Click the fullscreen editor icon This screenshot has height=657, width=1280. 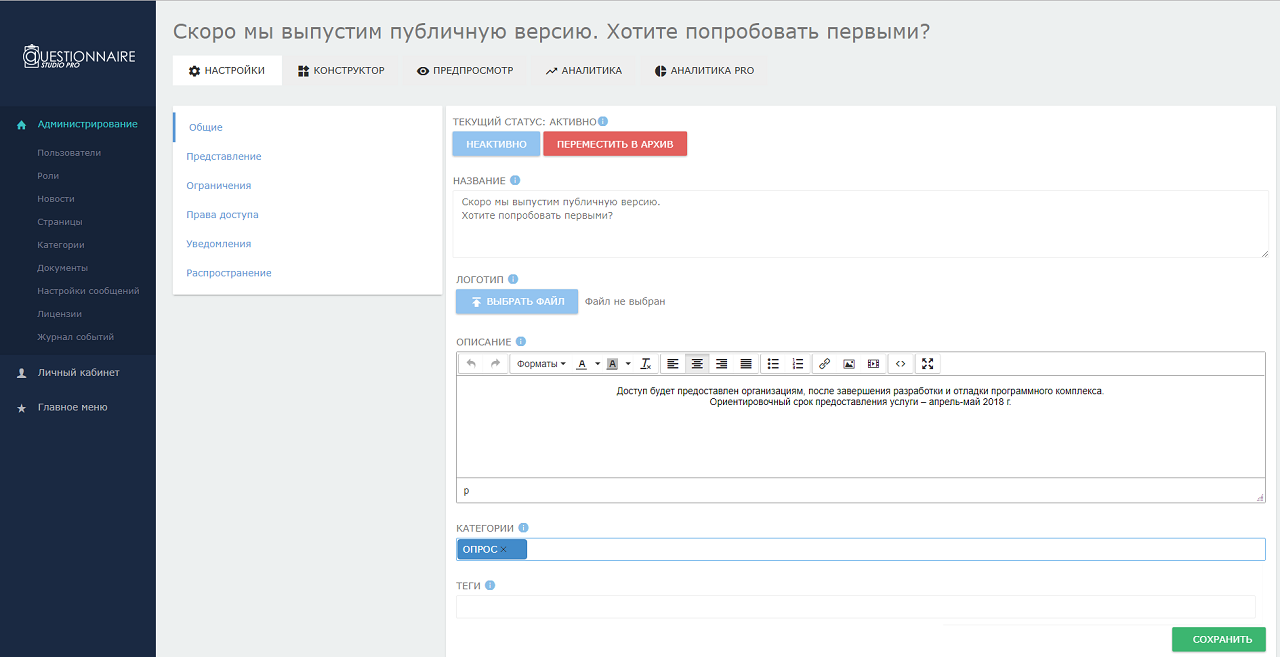(x=927, y=363)
